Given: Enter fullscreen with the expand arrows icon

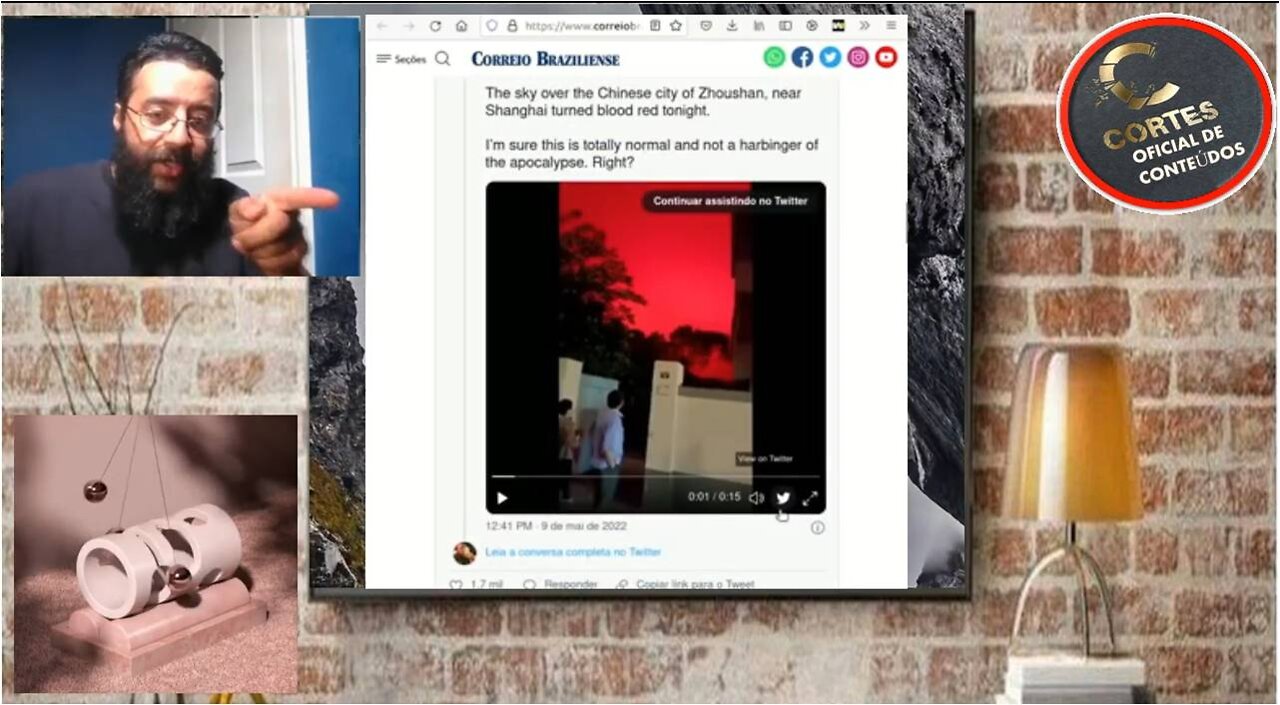Looking at the screenshot, I should pos(810,498).
